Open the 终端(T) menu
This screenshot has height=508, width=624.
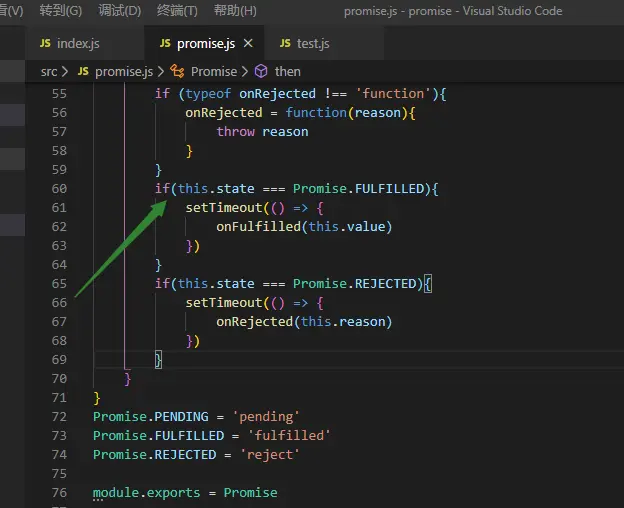click(177, 11)
